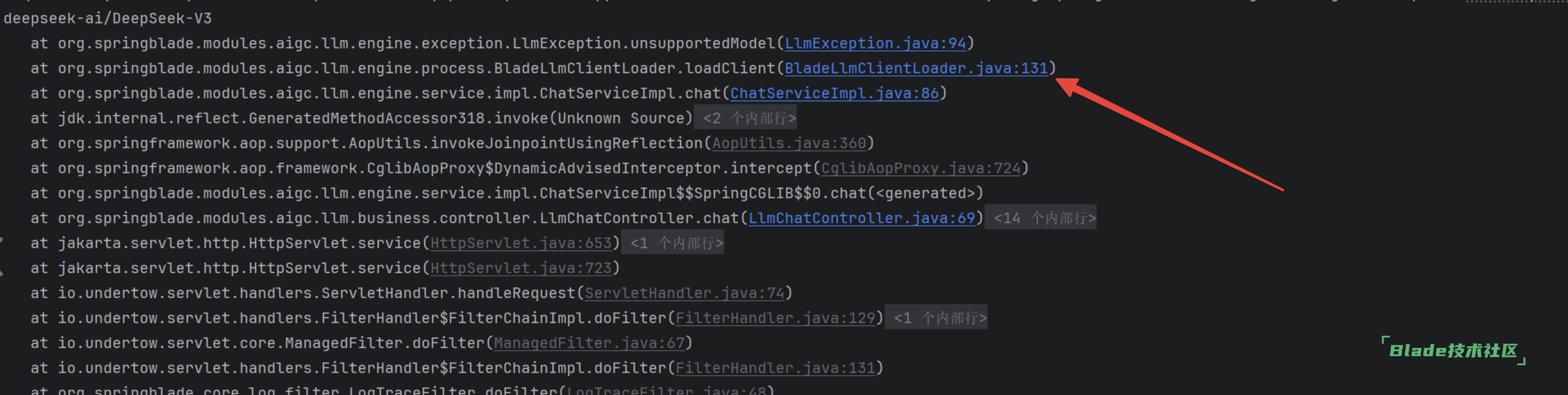This screenshot has width=1568, height=395.
Task: Open the HttpServlet.java:723 link
Action: (520, 268)
